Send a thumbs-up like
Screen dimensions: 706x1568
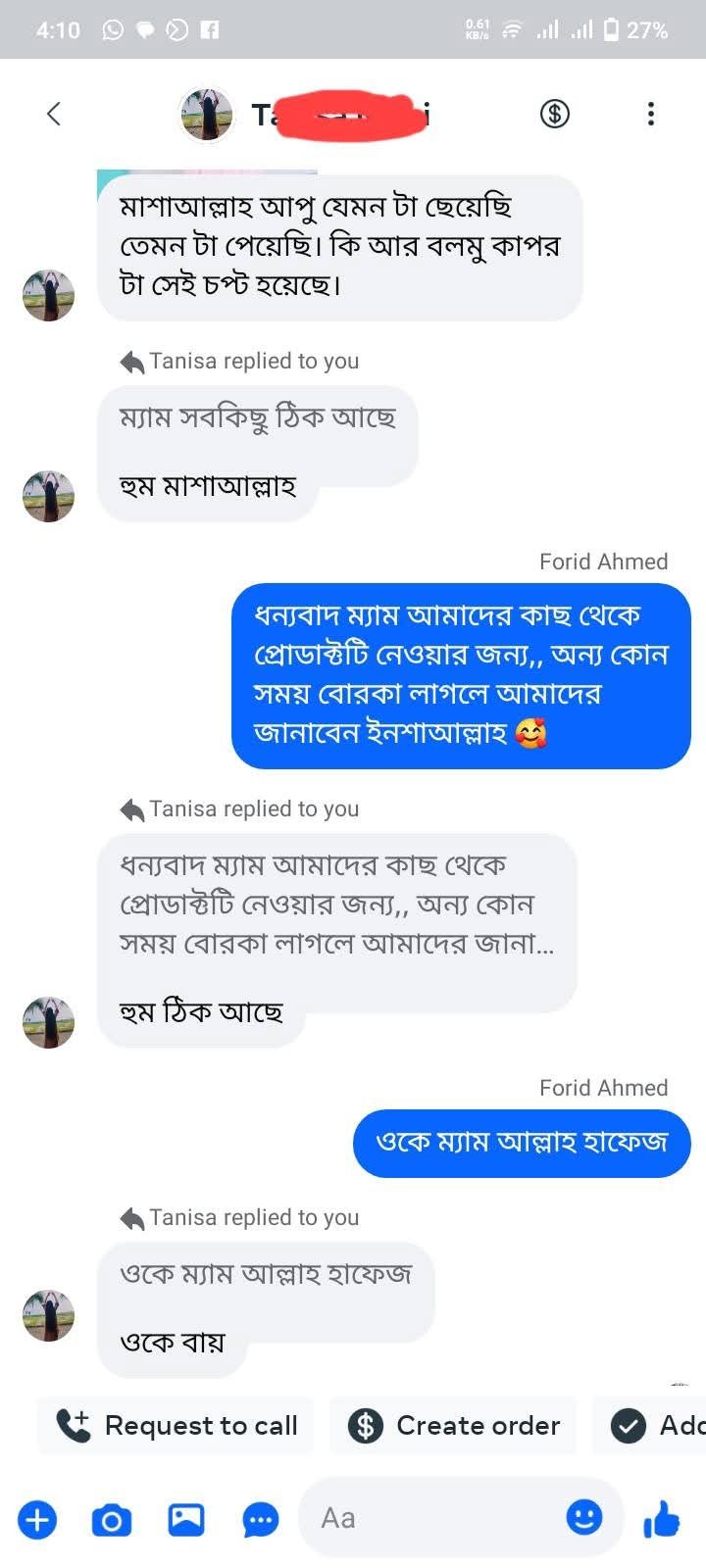point(662,1520)
